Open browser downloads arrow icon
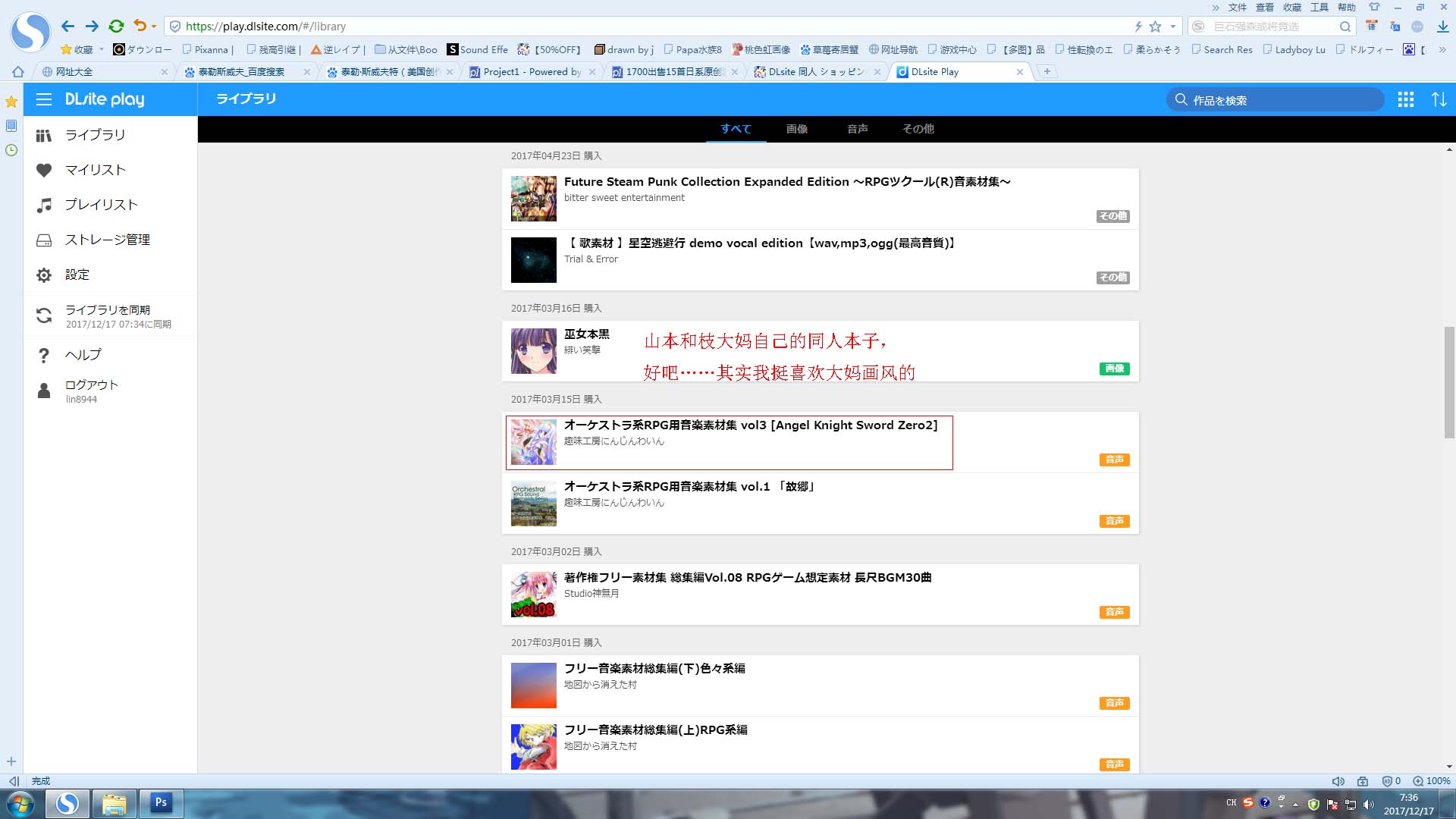This screenshot has width=1456, height=819. (x=1442, y=27)
